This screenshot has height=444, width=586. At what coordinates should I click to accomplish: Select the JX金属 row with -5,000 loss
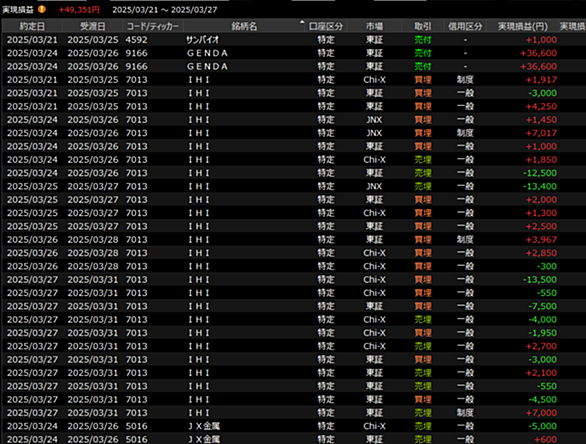click(293, 426)
